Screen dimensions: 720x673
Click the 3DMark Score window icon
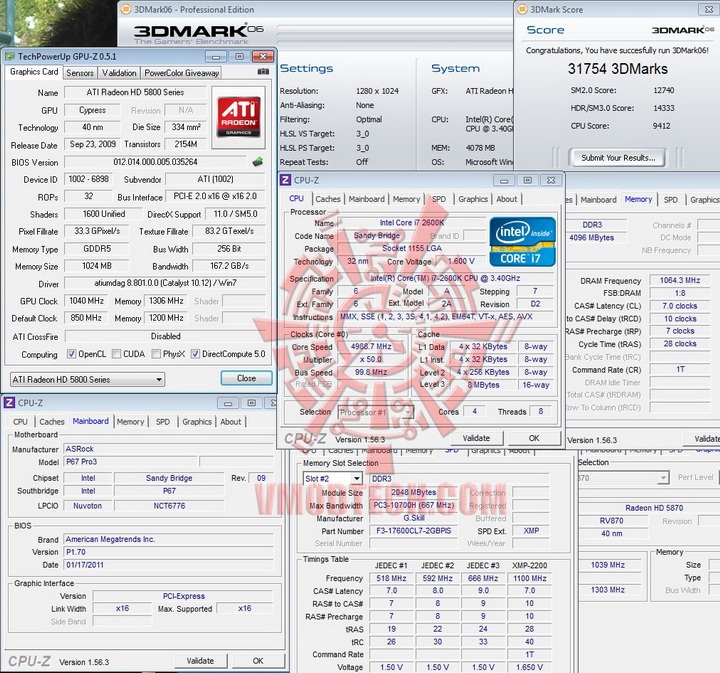point(522,10)
